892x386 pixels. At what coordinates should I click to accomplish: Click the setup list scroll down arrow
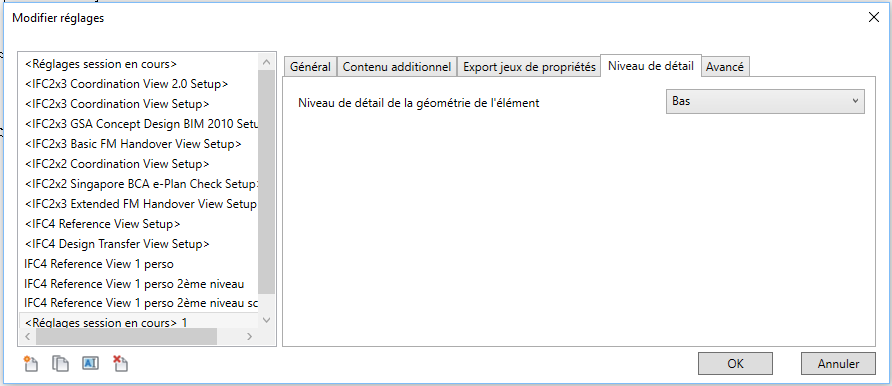(266, 321)
